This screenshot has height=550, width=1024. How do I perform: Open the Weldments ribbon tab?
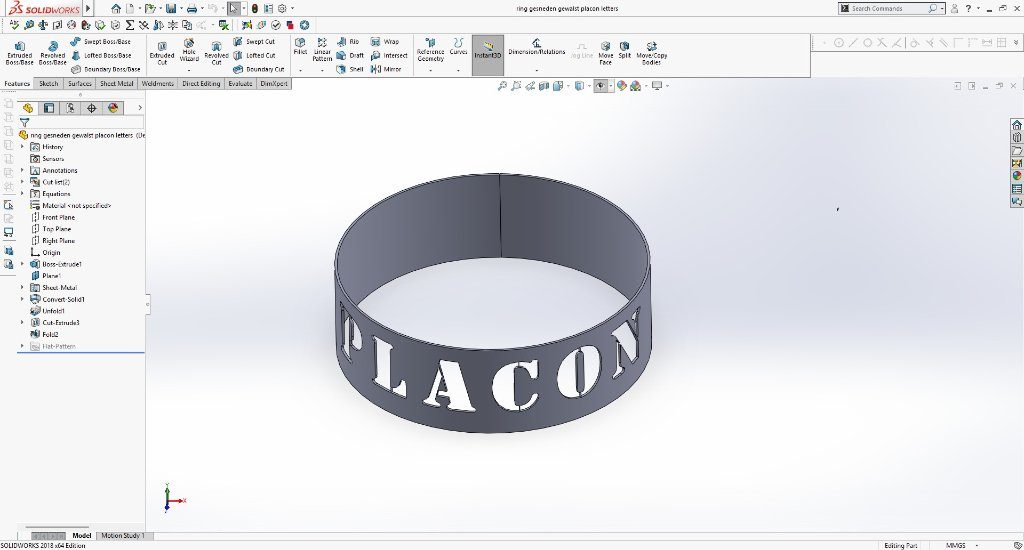(157, 84)
